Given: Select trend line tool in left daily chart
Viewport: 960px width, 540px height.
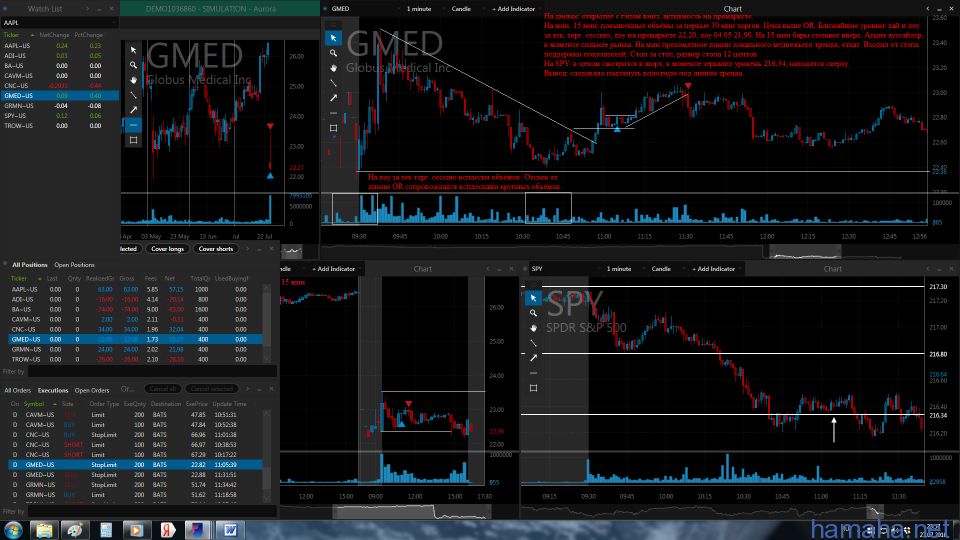Looking at the screenshot, I should point(133,95).
